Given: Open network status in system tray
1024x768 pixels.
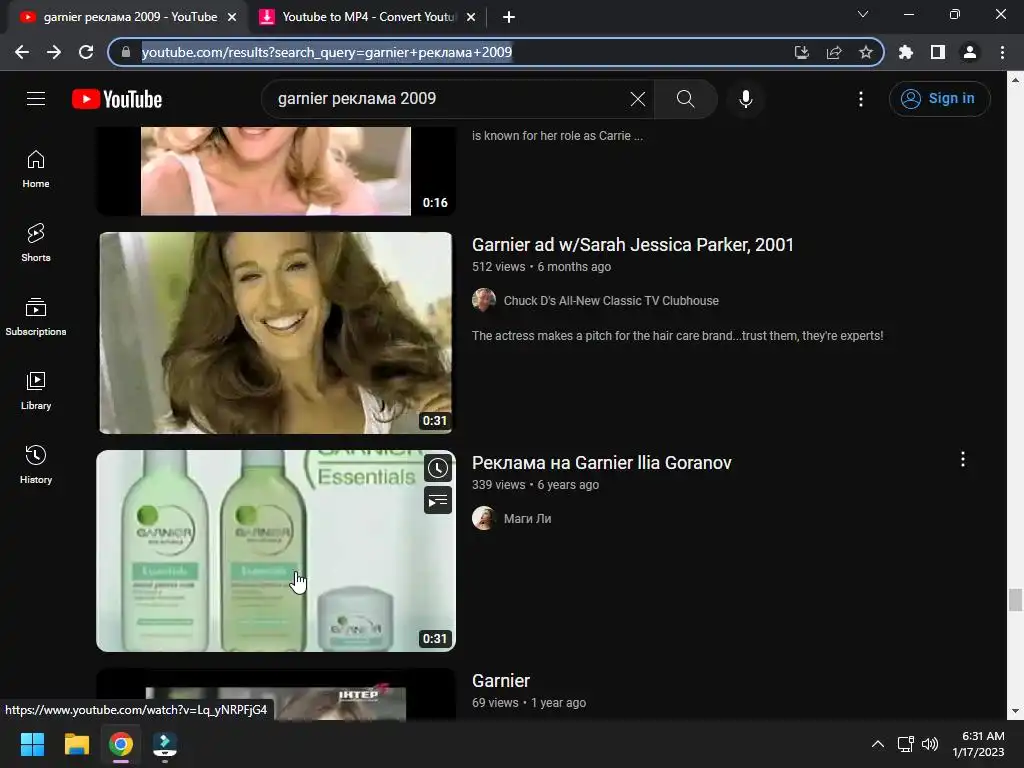Looking at the screenshot, I should pos(905,744).
